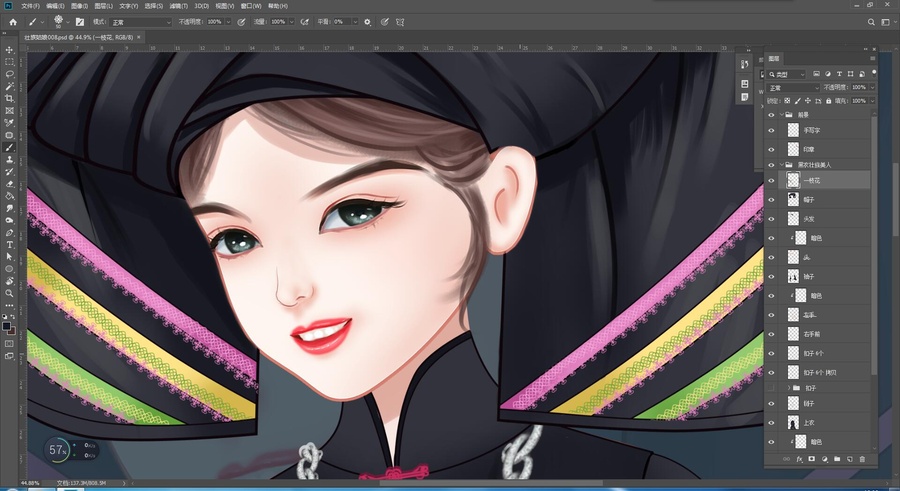Select the Rectangular Marquee tool
Image resolution: width=900 pixels, height=491 pixels.
coord(9,62)
